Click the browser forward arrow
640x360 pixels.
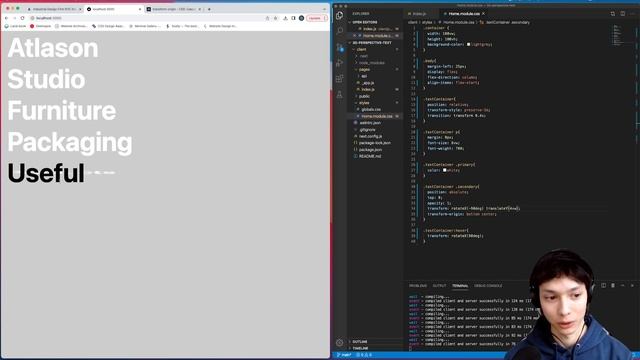tap(14, 18)
